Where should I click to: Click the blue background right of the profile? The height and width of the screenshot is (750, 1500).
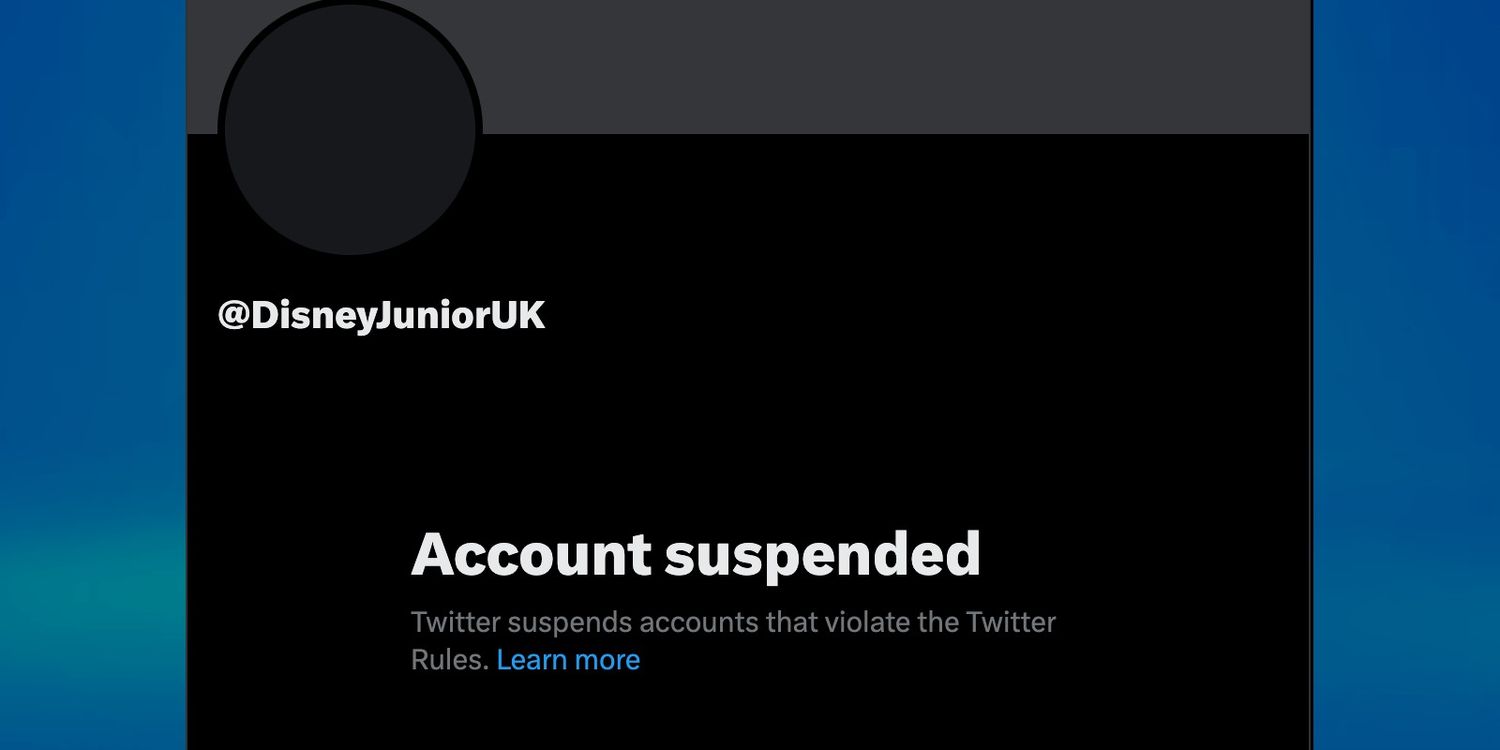[x=1405, y=300]
